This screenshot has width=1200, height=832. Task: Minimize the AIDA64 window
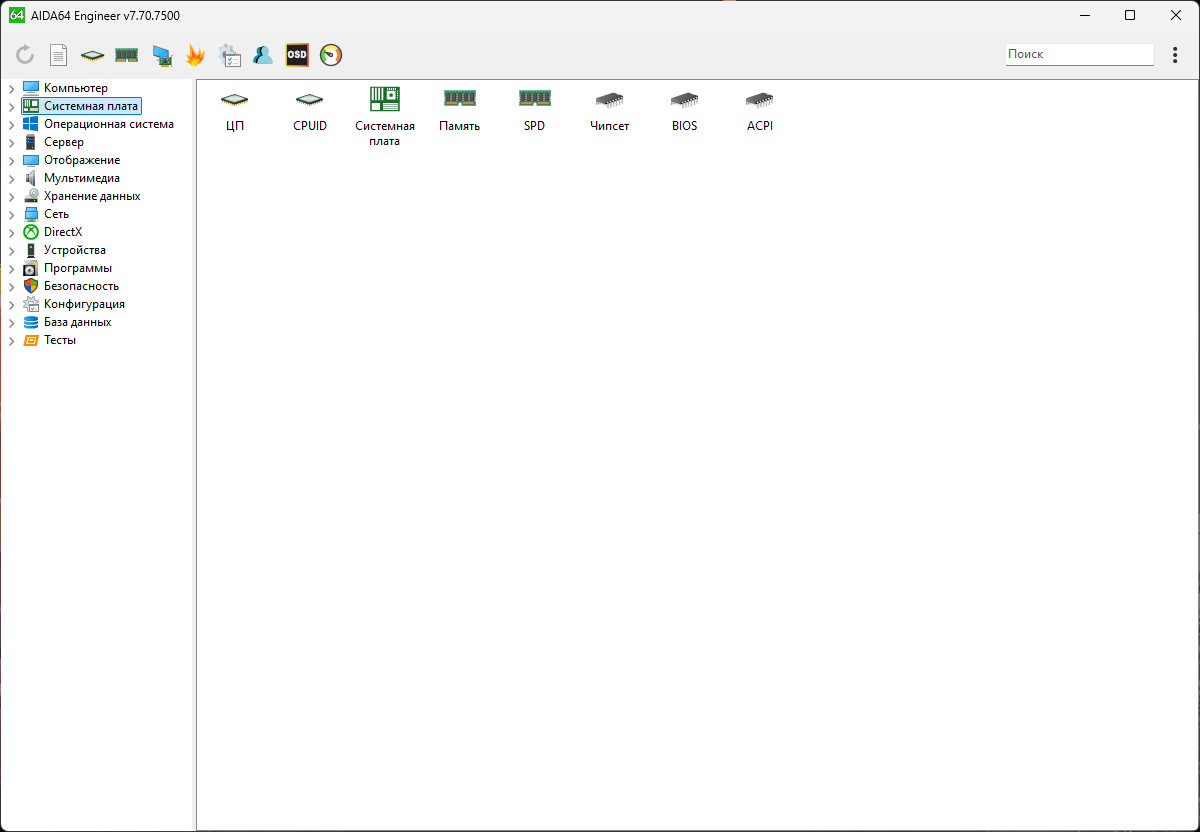tap(1084, 15)
